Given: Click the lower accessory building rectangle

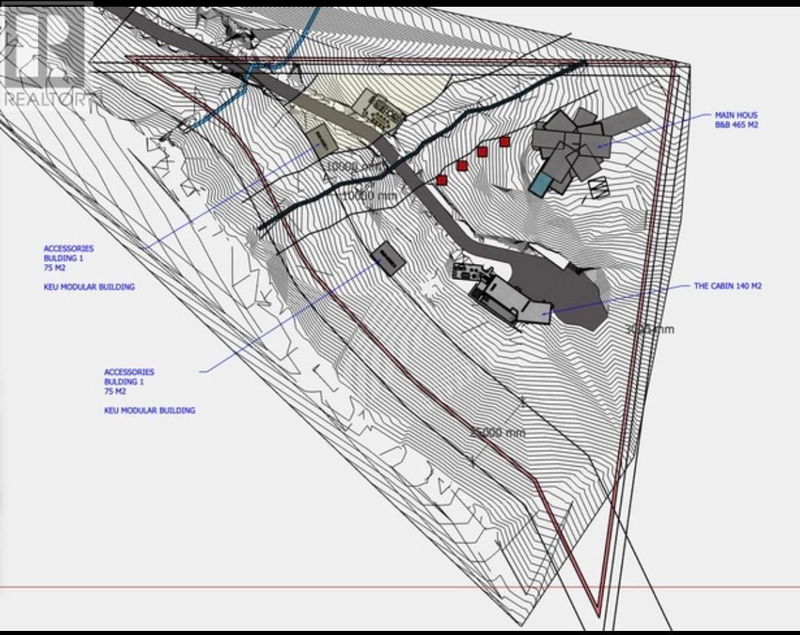Looking at the screenshot, I should click(x=388, y=259).
